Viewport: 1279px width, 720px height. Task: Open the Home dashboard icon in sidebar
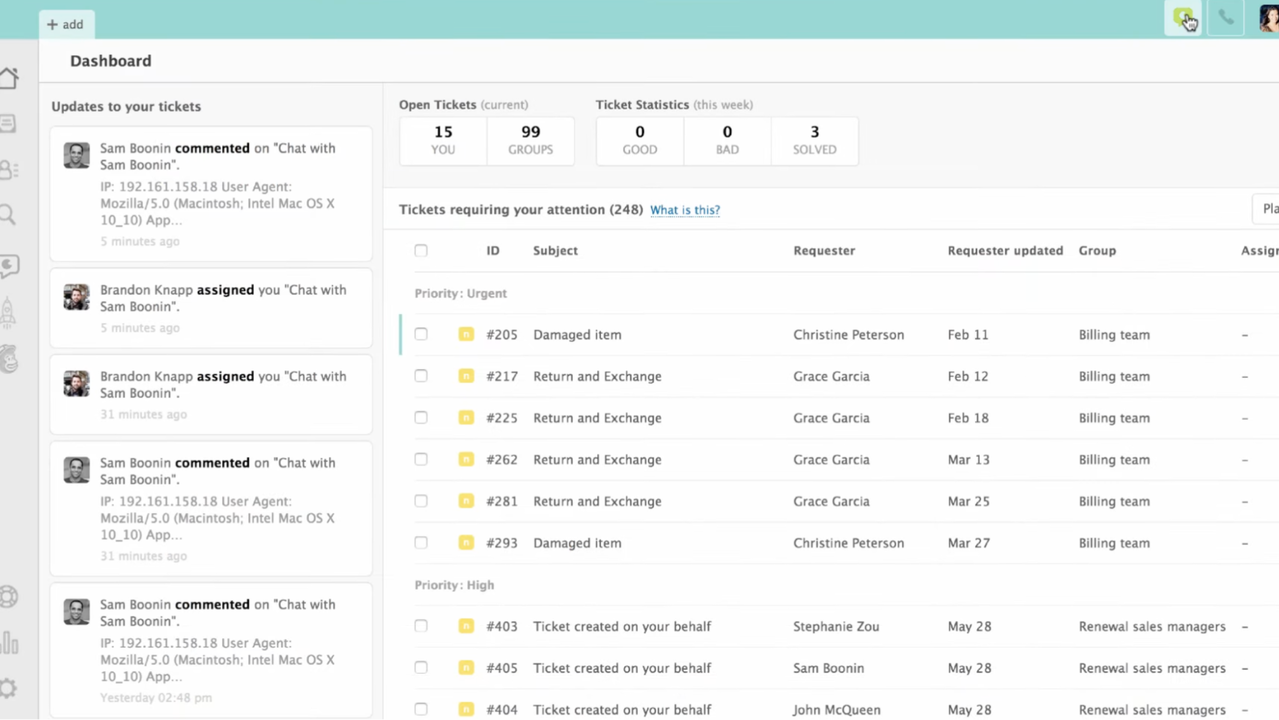9,79
